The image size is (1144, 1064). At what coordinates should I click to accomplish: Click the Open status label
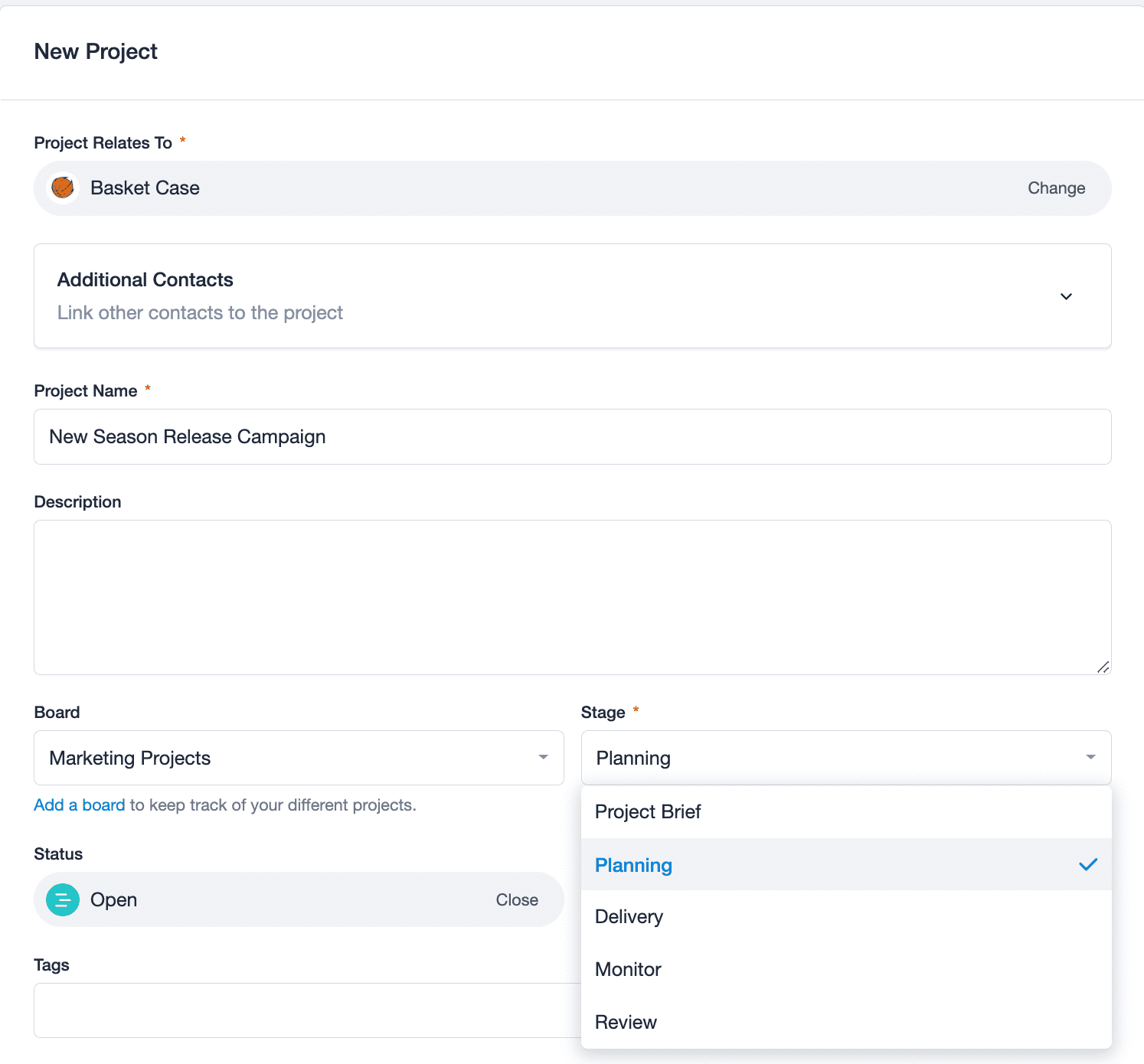pyautogui.click(x=113, y=899)
